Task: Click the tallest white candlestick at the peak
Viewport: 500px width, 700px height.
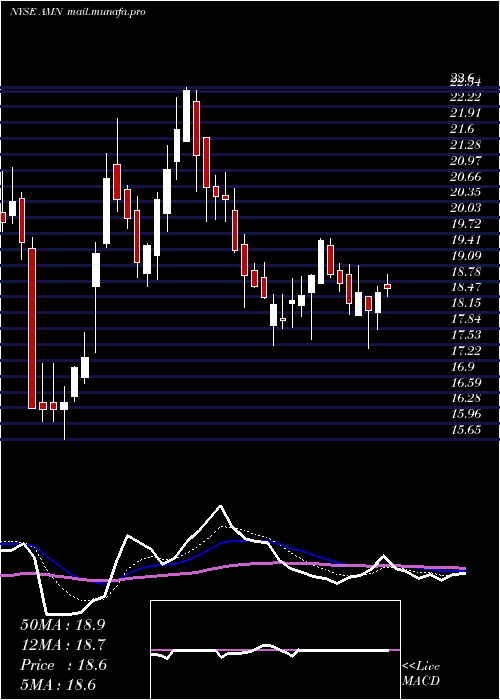Action: click(x=186, y=116)
